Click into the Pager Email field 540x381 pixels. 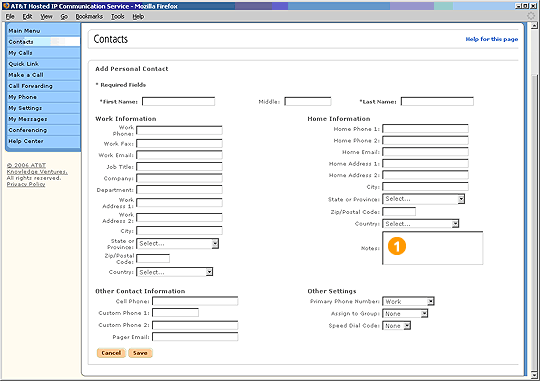[195, 337]
